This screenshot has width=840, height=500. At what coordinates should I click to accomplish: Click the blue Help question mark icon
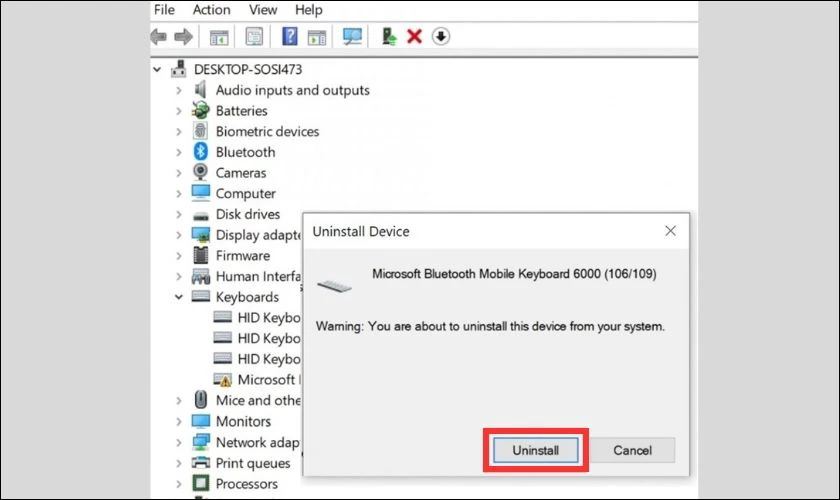(290, 36)
